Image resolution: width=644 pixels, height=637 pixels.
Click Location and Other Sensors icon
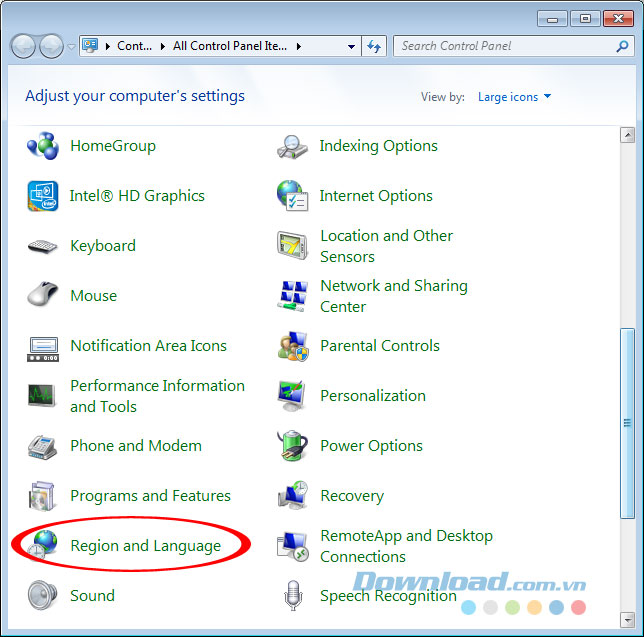[292, 246]
